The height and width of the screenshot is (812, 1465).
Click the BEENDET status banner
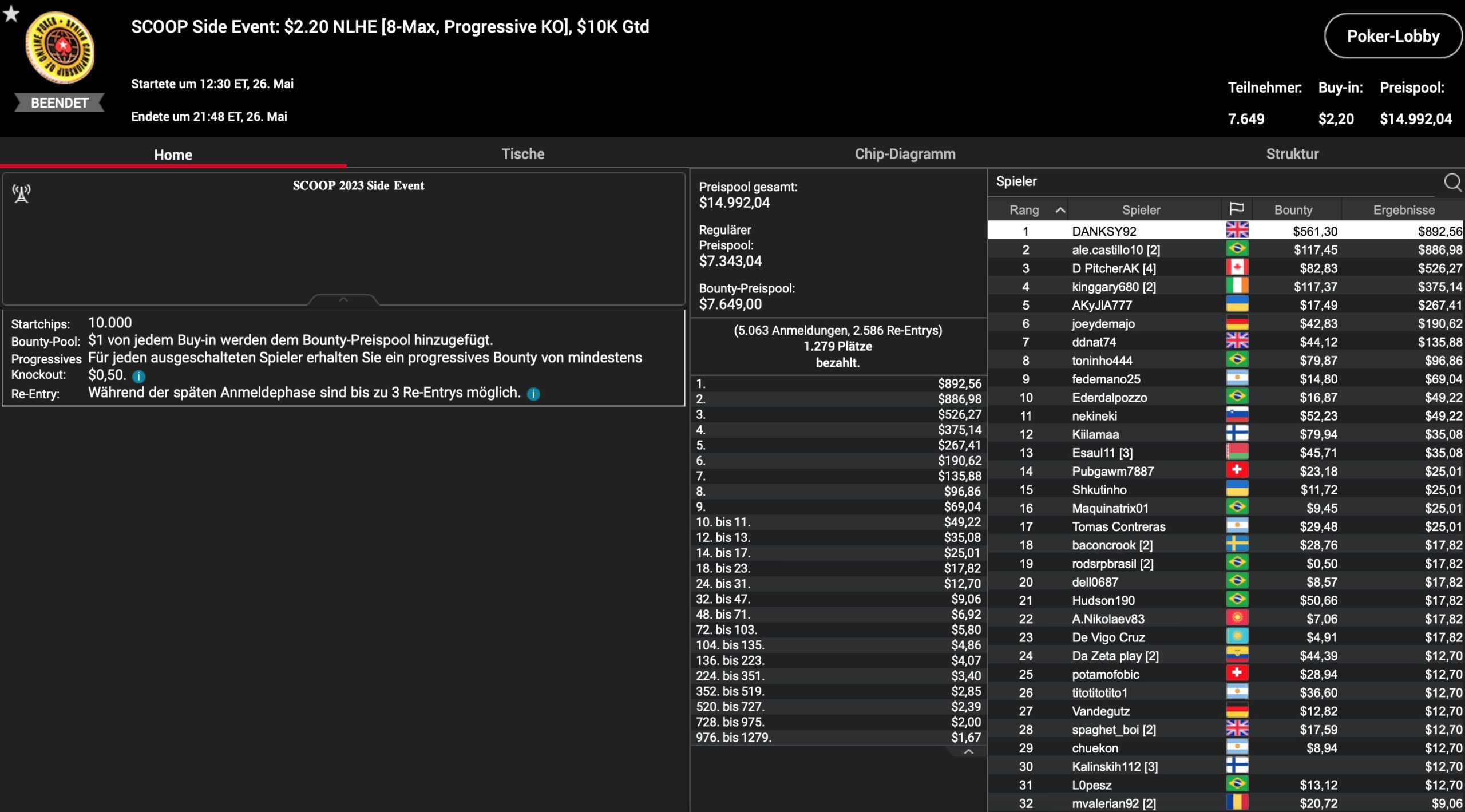point(60,103)
